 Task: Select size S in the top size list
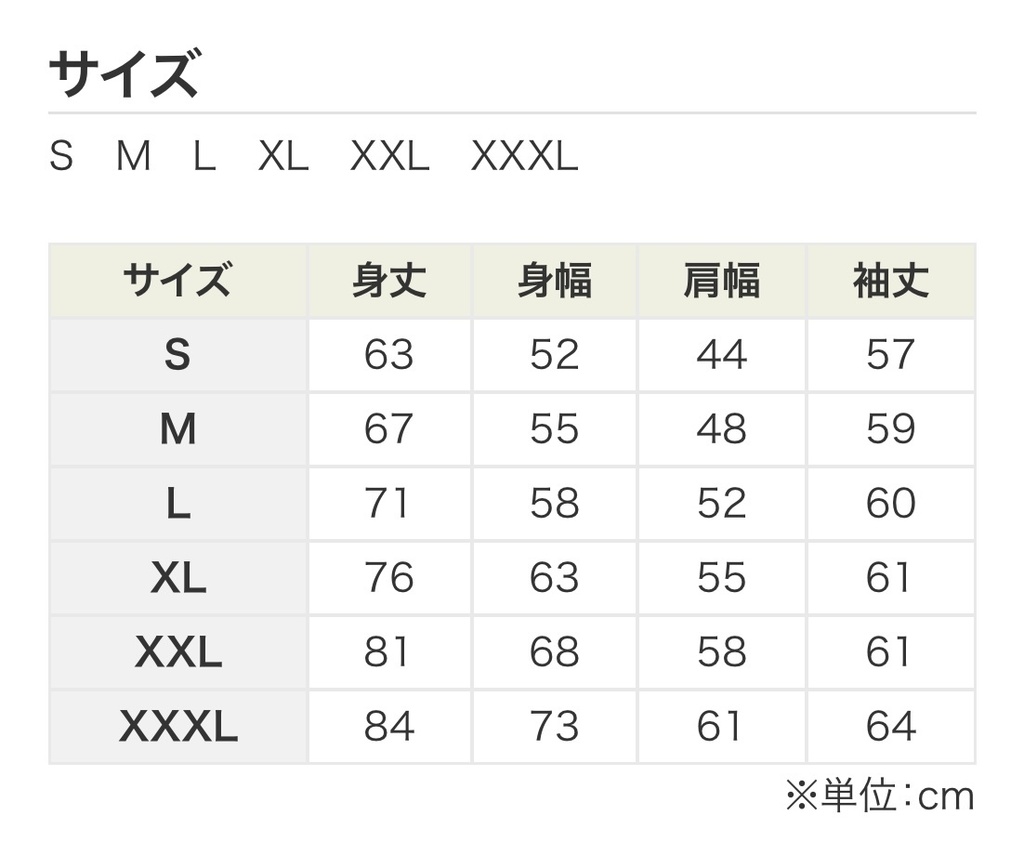pyautogui.click(x=61, y=157)
